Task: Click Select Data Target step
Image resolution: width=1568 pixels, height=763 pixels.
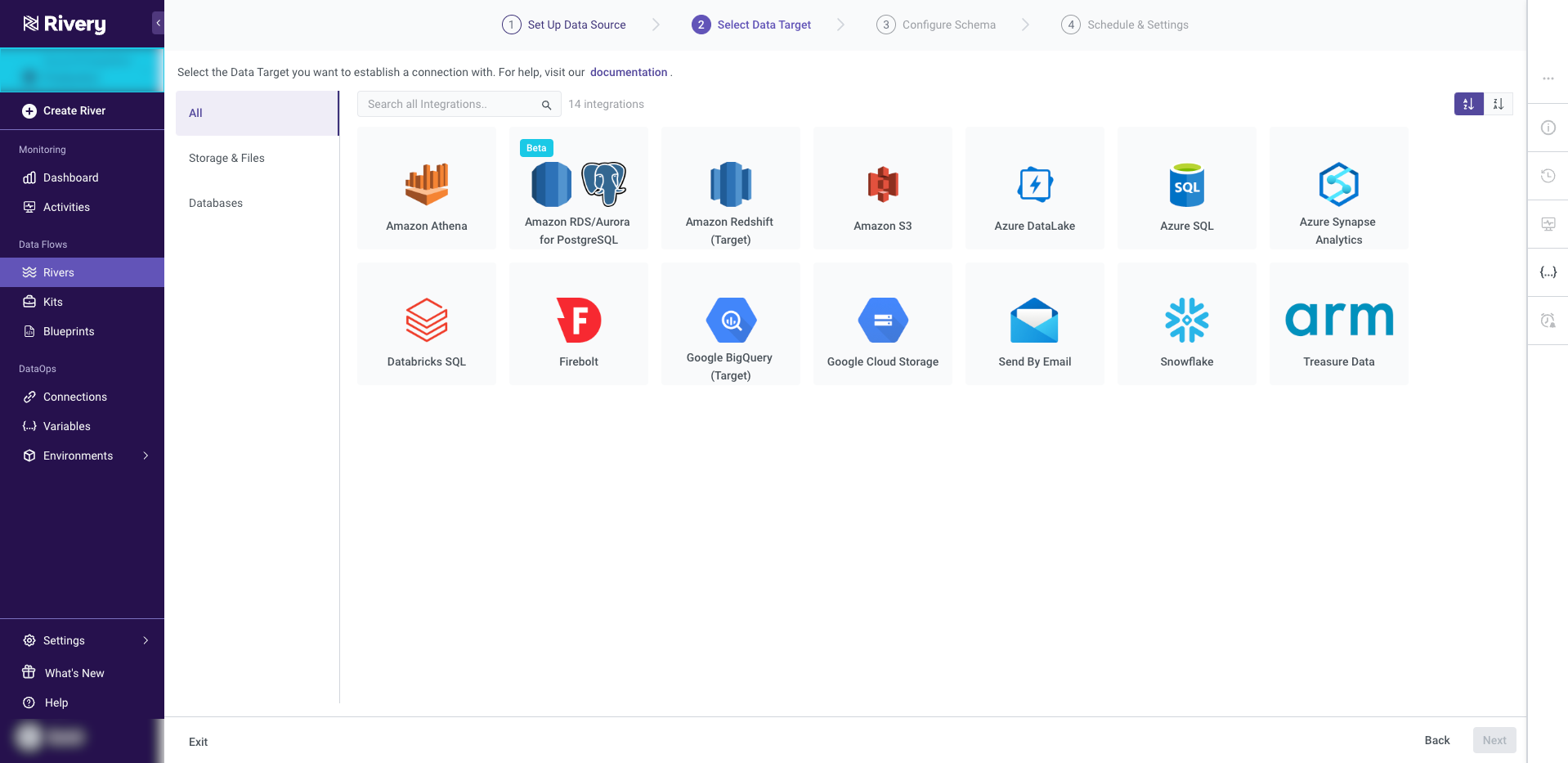Action: pyautogui.click(x=751, y=25)
